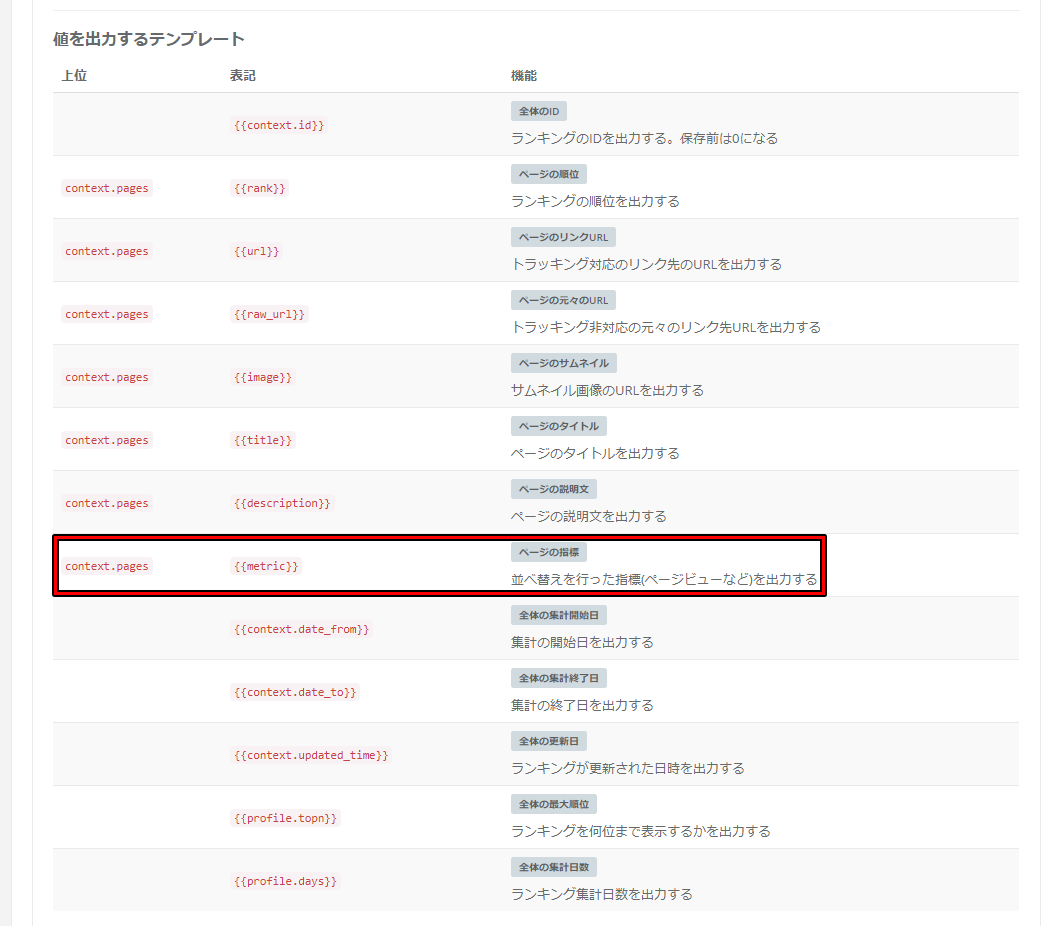
Task: Select the {{context.id}} code snippet
Action: [x=279, y=125]
